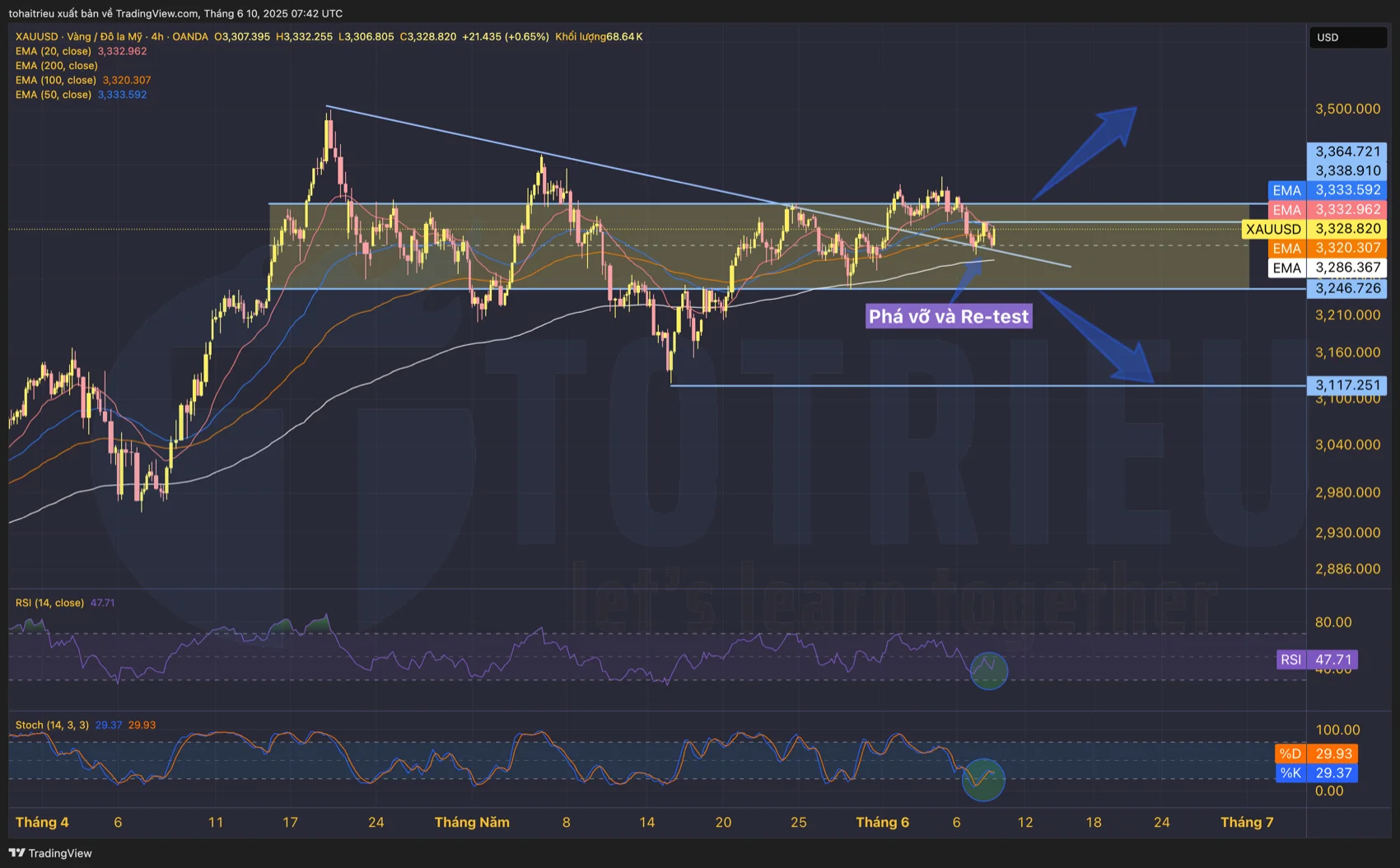Click the 3,210.000 price axis label
This screenshot has height=868, width=1400.
click(x=1347, y=315)
